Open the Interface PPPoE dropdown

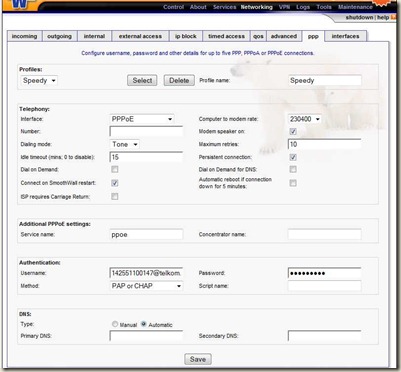142,119
